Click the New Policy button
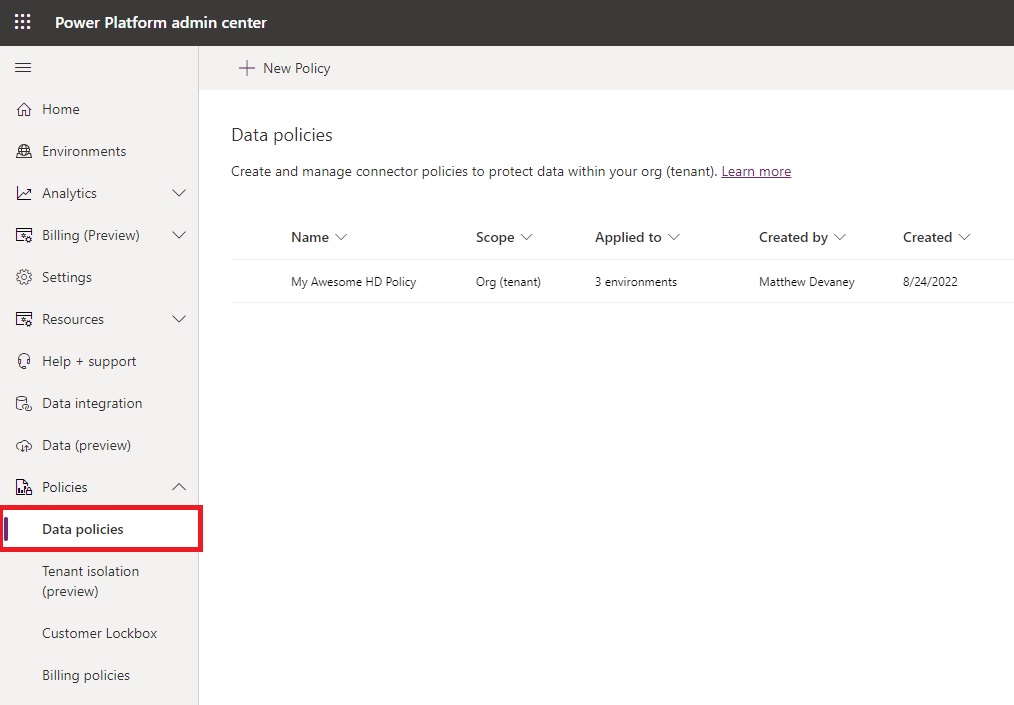The width and height of the screenshot is (1014, 705). coord(285,68)
